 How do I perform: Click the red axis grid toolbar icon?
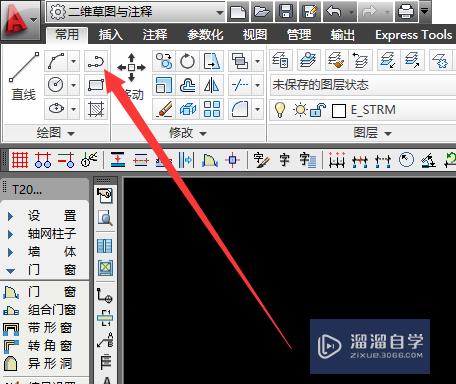(20, 159)
